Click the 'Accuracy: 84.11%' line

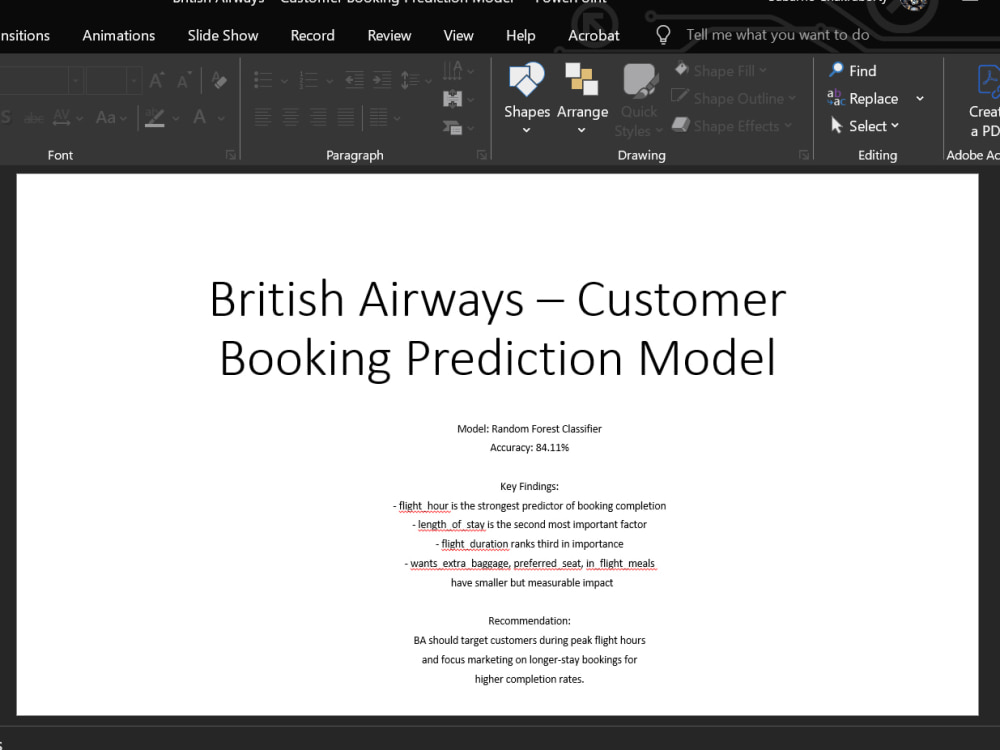[529, 448]
